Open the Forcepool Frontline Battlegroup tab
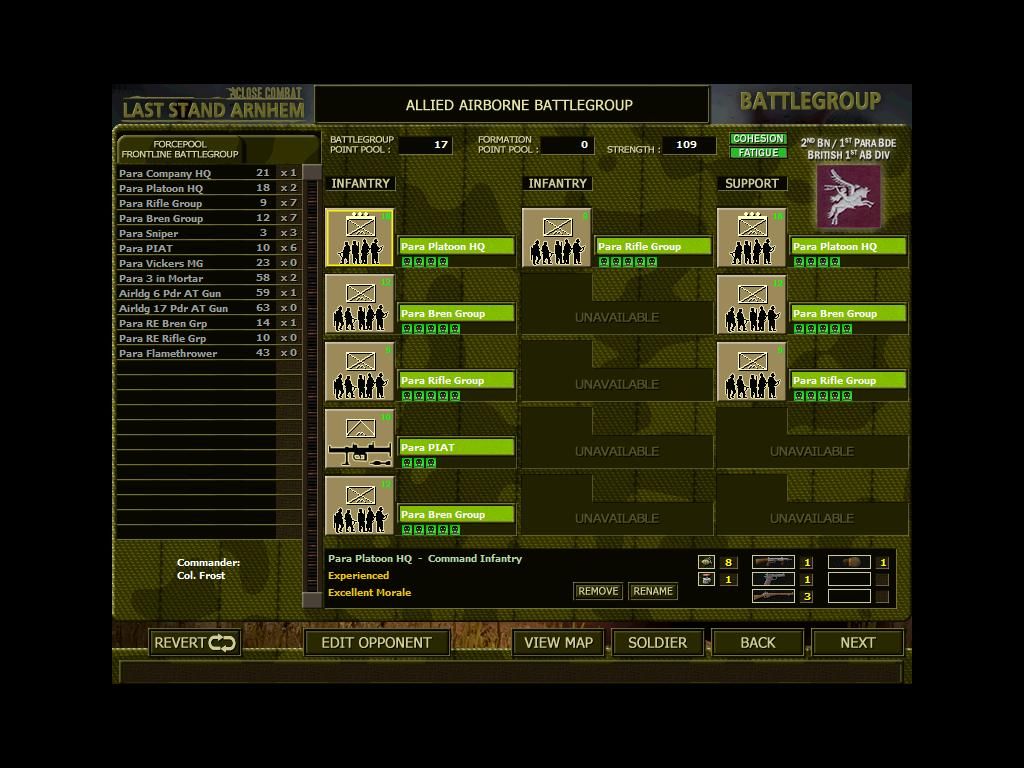Image resolution: width=1024 pixels, height=768 pixels. pyautogui.click(x=180, y=150)
